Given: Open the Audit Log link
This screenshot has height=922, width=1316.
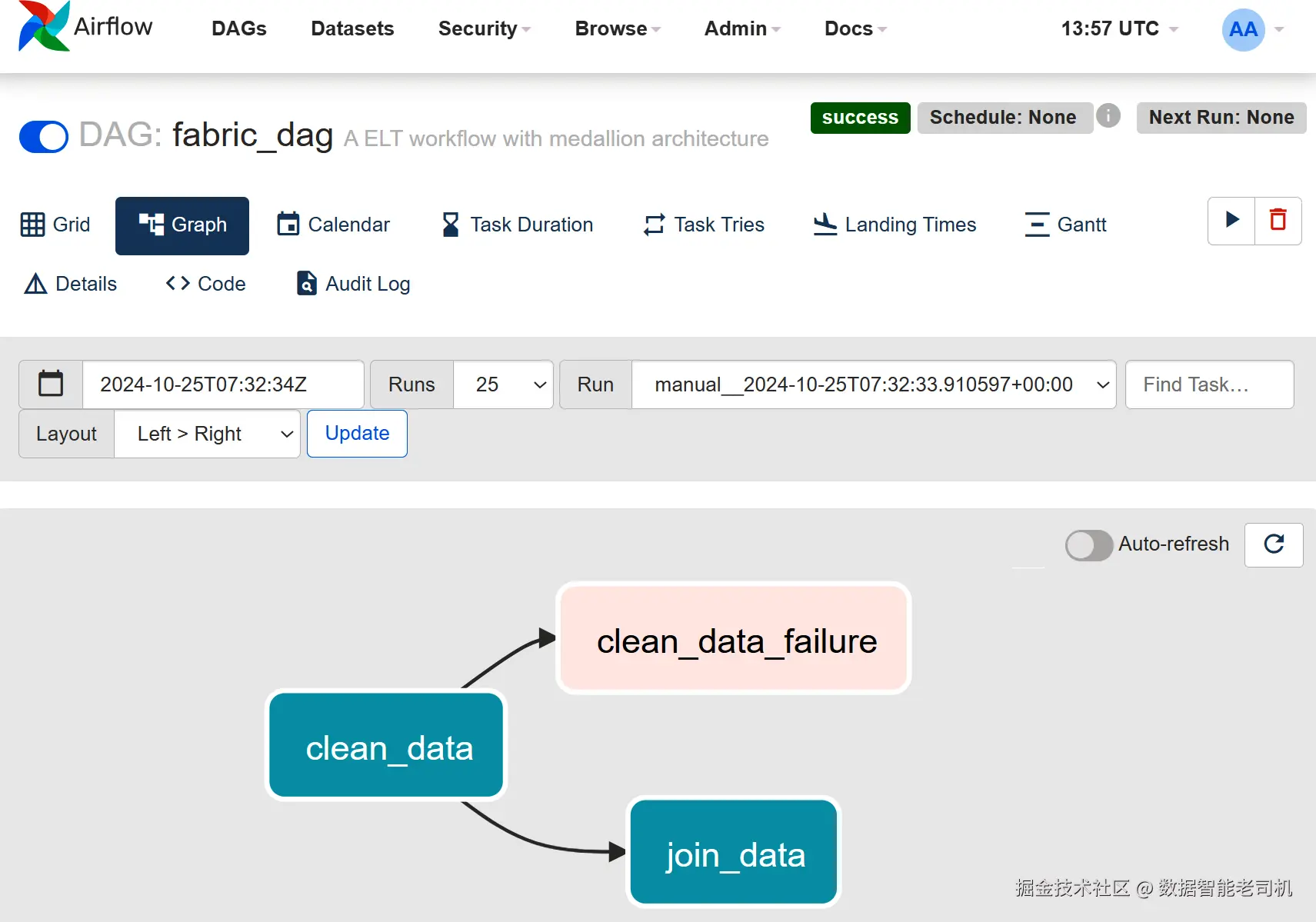Looking at the screenshot, I should pos(353,284).
